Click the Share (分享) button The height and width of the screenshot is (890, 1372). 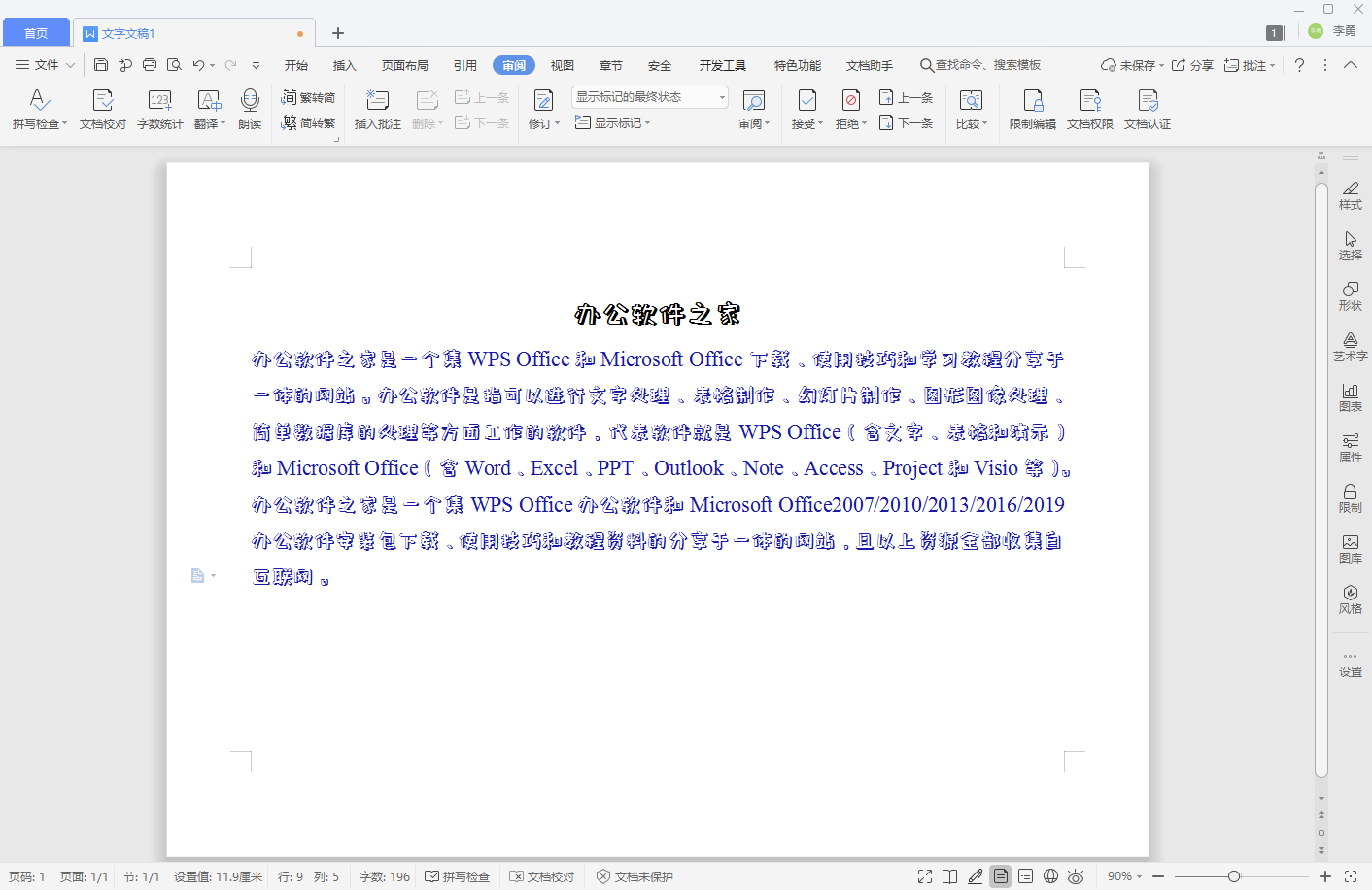click(1192, 65)
